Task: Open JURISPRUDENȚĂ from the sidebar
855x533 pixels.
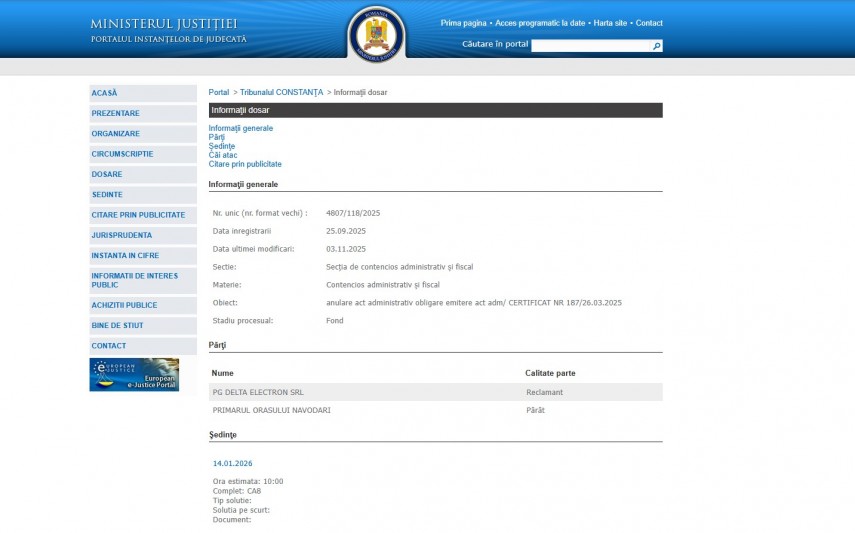Action: [x=122, y=235]
